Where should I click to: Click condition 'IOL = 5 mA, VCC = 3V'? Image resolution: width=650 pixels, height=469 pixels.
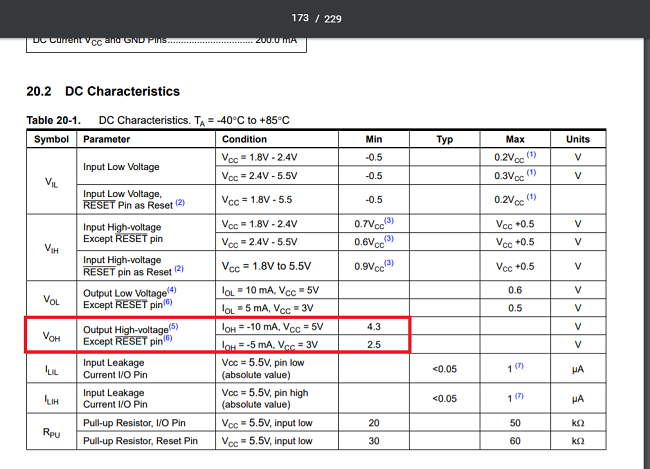tap(267, 309)
